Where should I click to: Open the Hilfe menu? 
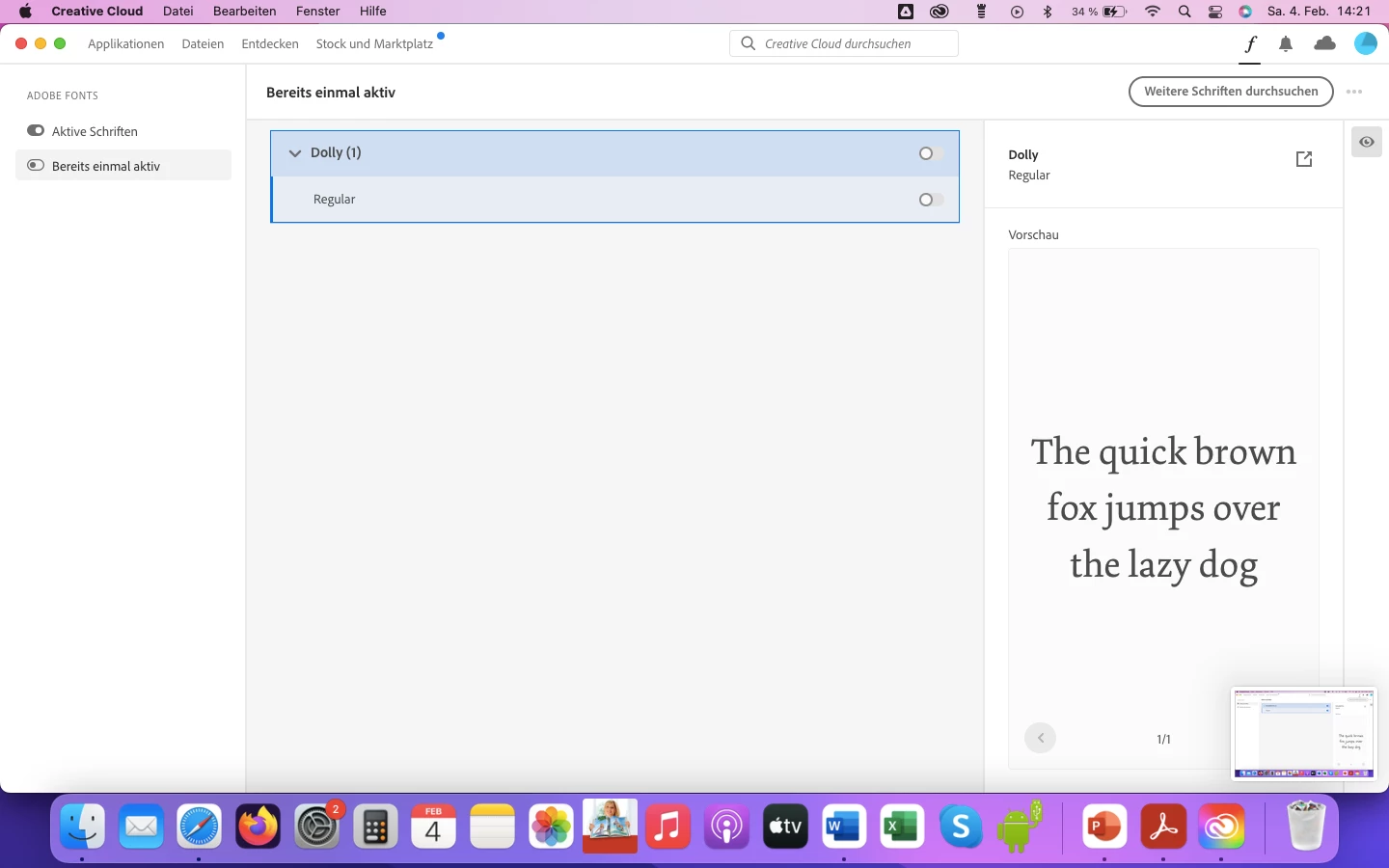(373, 12)
